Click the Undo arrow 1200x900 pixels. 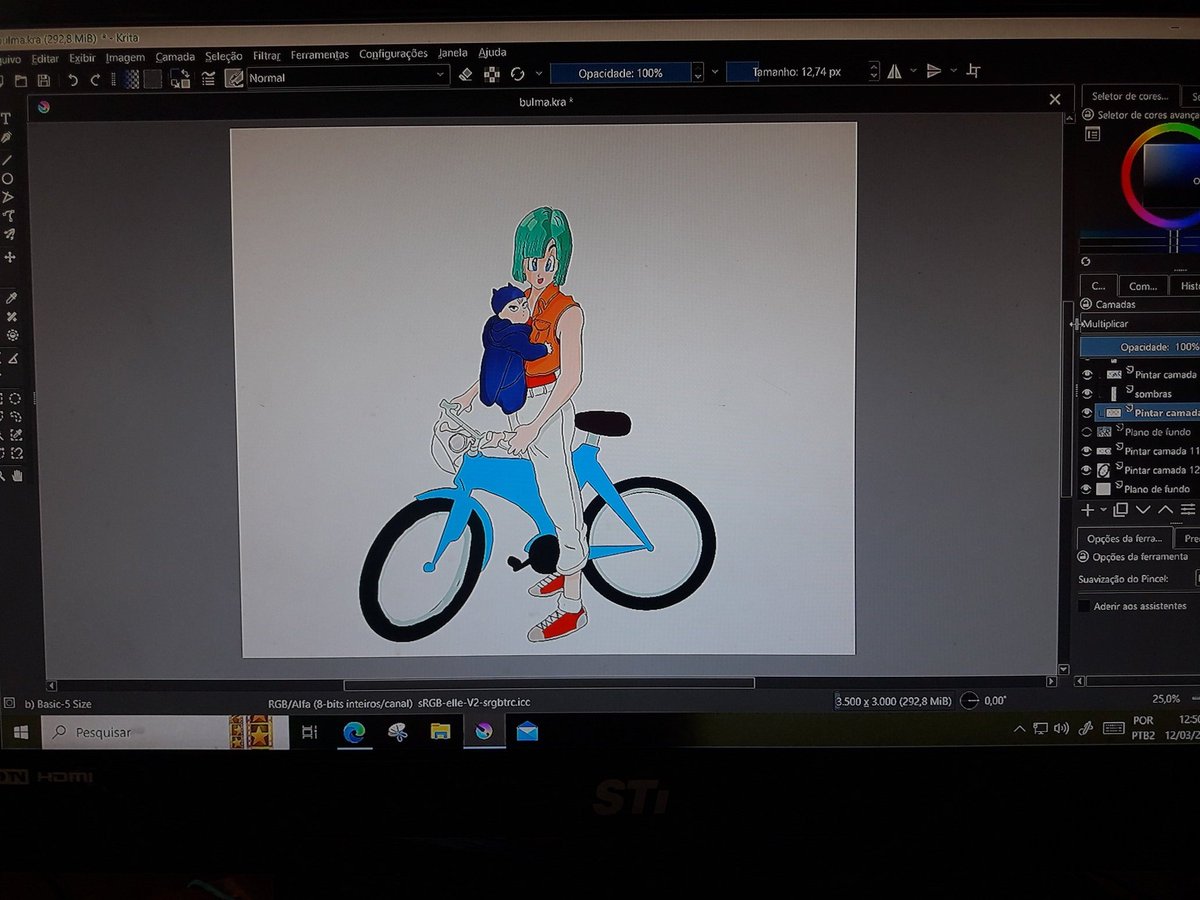coord(73,80)
